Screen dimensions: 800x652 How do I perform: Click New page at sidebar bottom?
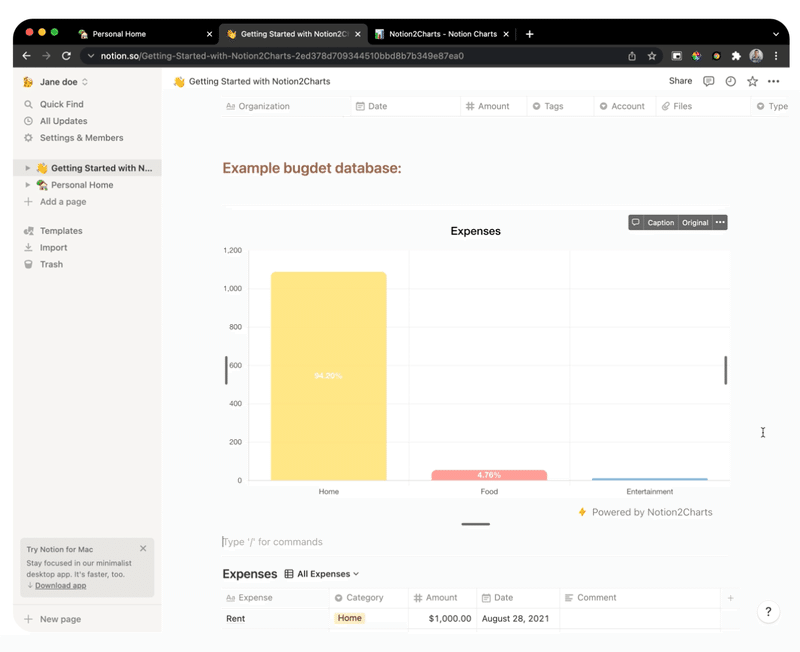tap(60, 619)
